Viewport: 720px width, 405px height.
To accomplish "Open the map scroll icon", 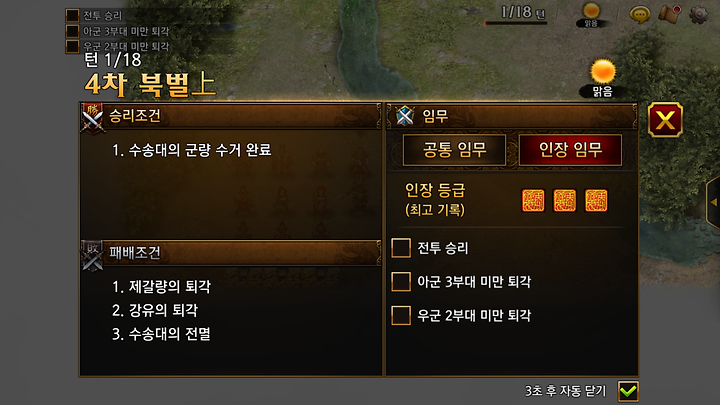I will [669, 14].
